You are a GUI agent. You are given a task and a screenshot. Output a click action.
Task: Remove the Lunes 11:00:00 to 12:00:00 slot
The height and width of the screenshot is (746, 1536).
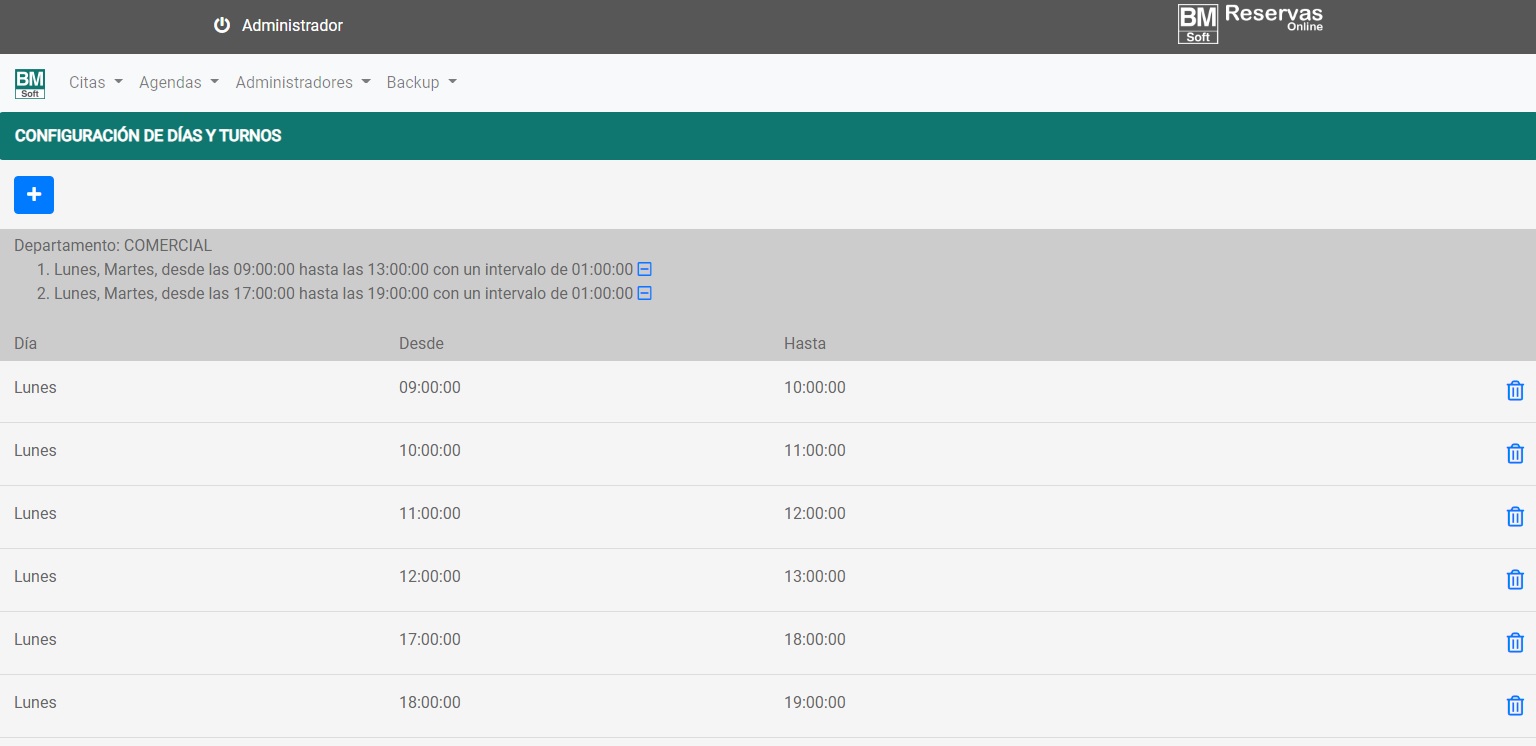pyautogui.click(x=1514, y=517)
